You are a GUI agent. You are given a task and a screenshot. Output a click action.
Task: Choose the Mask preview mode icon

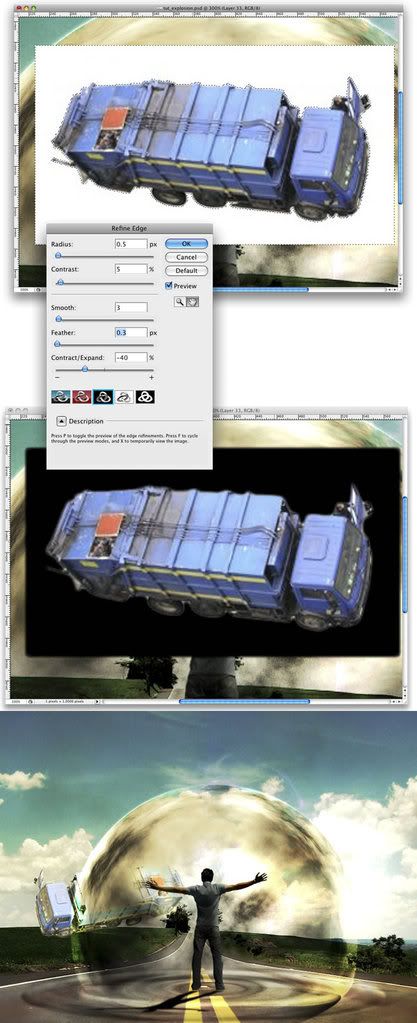coord(145,396)
